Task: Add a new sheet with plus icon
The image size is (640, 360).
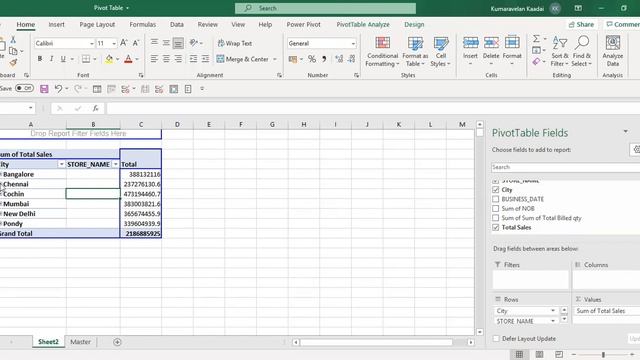Action: coord(117,342)
